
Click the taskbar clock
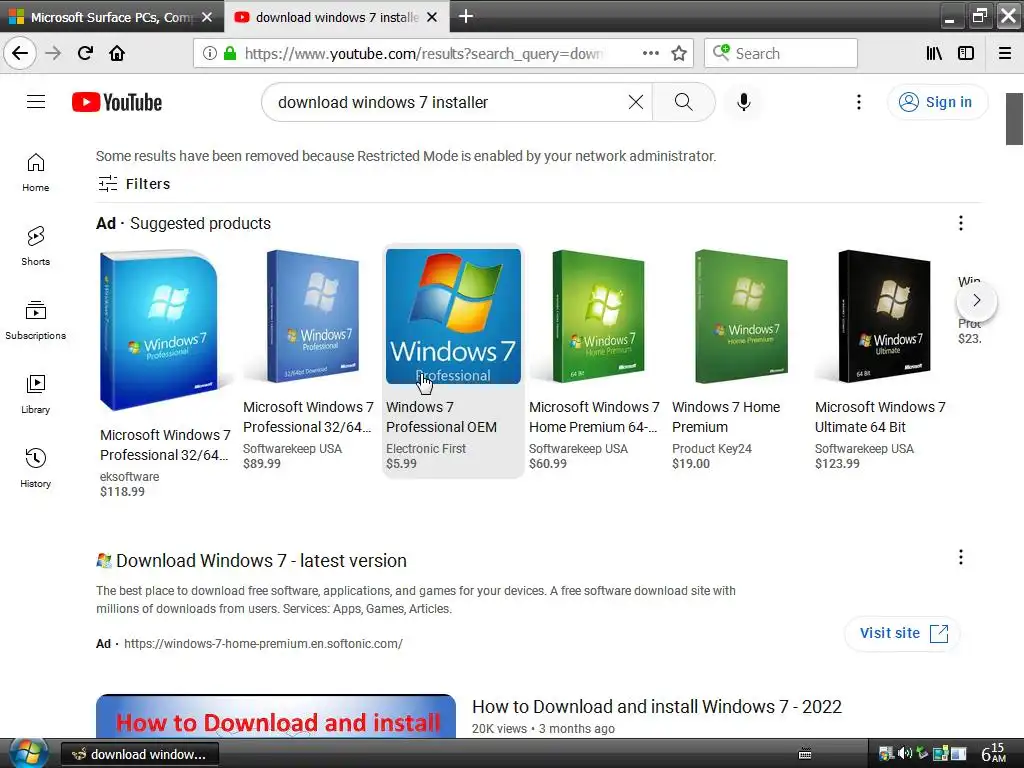pos(994,754)
